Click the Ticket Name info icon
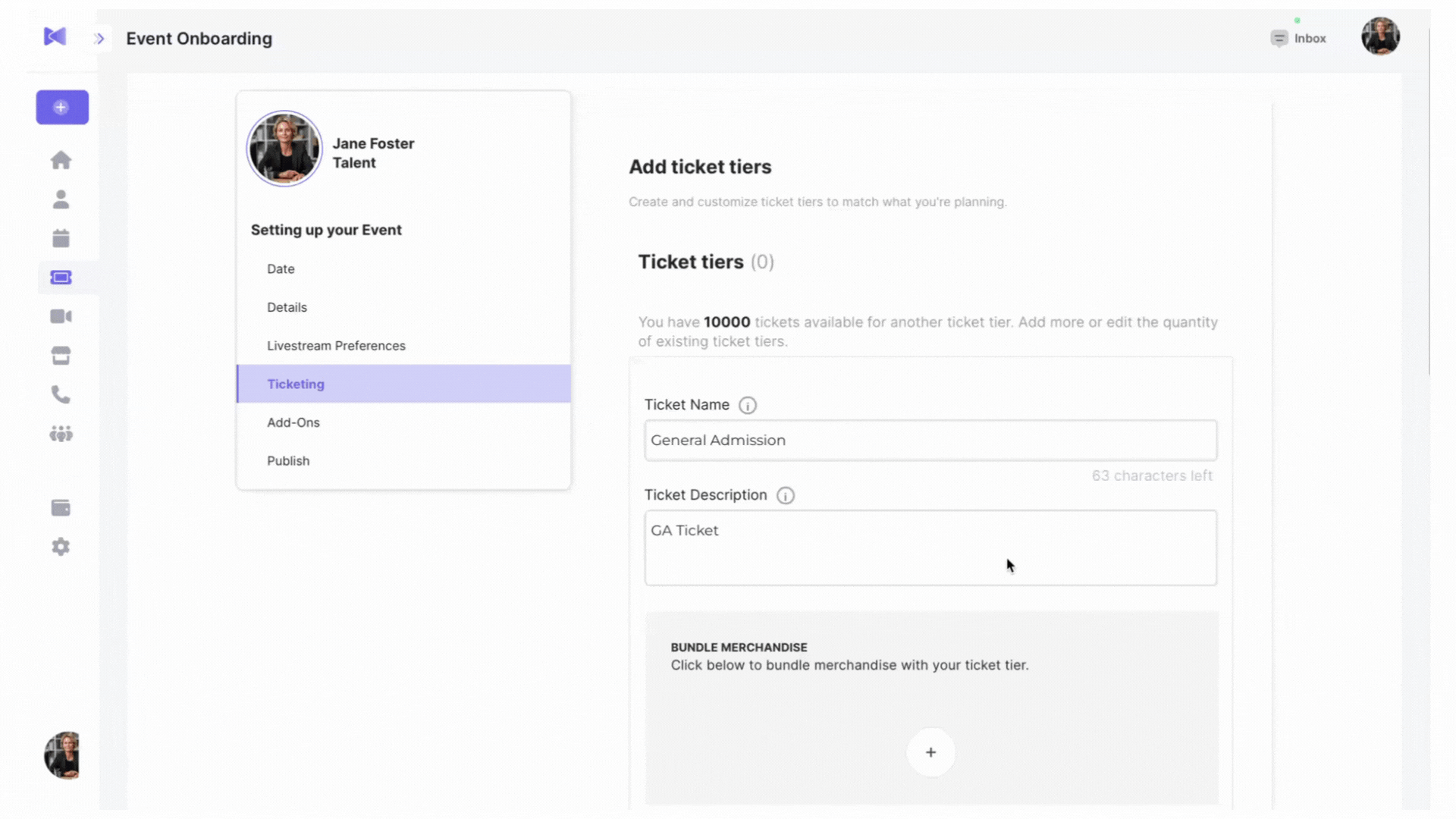Image resolution: width=1456 pixels, height=819 pixels. [748, 406]
